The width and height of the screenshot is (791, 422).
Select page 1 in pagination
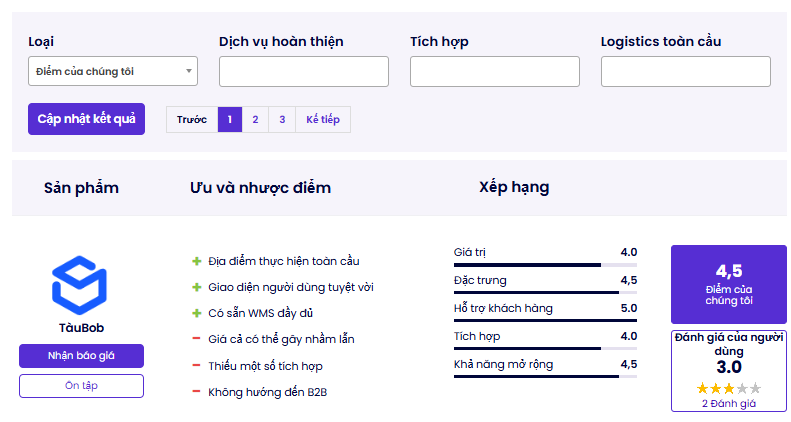tap(230, 119)
